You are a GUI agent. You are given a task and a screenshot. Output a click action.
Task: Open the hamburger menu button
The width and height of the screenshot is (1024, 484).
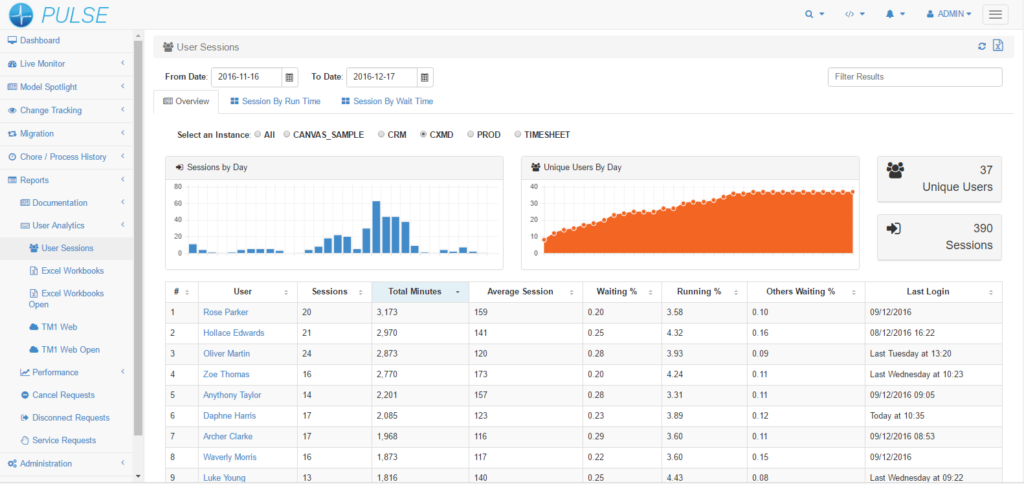click(994, 14)
